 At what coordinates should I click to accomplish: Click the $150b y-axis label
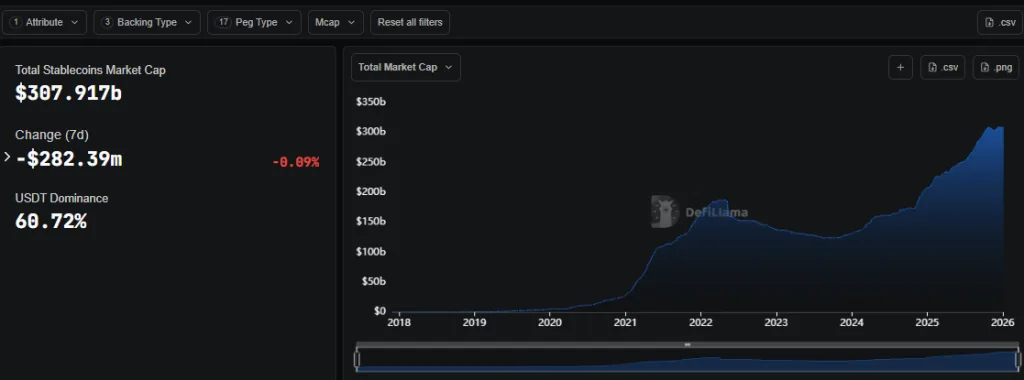click(x=371, y=221)
